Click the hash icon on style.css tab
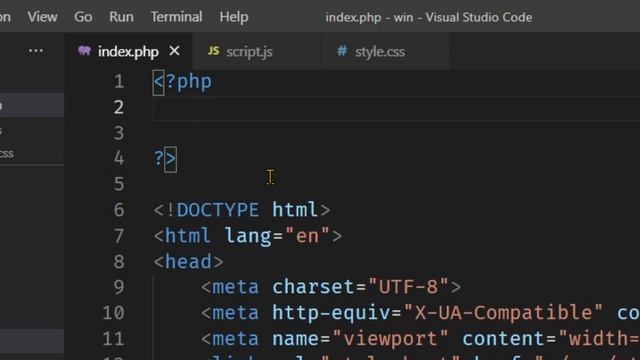 pyautogui.click(x=342, y=51)
